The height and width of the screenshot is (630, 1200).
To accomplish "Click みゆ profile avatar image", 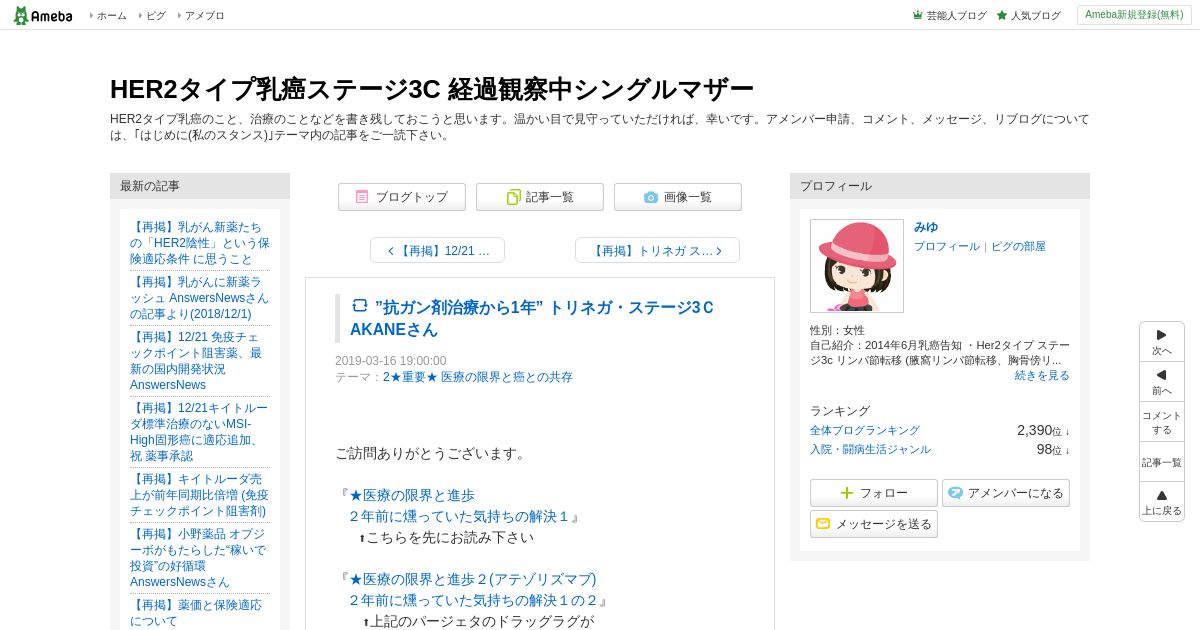I will [x=857, y=266].
